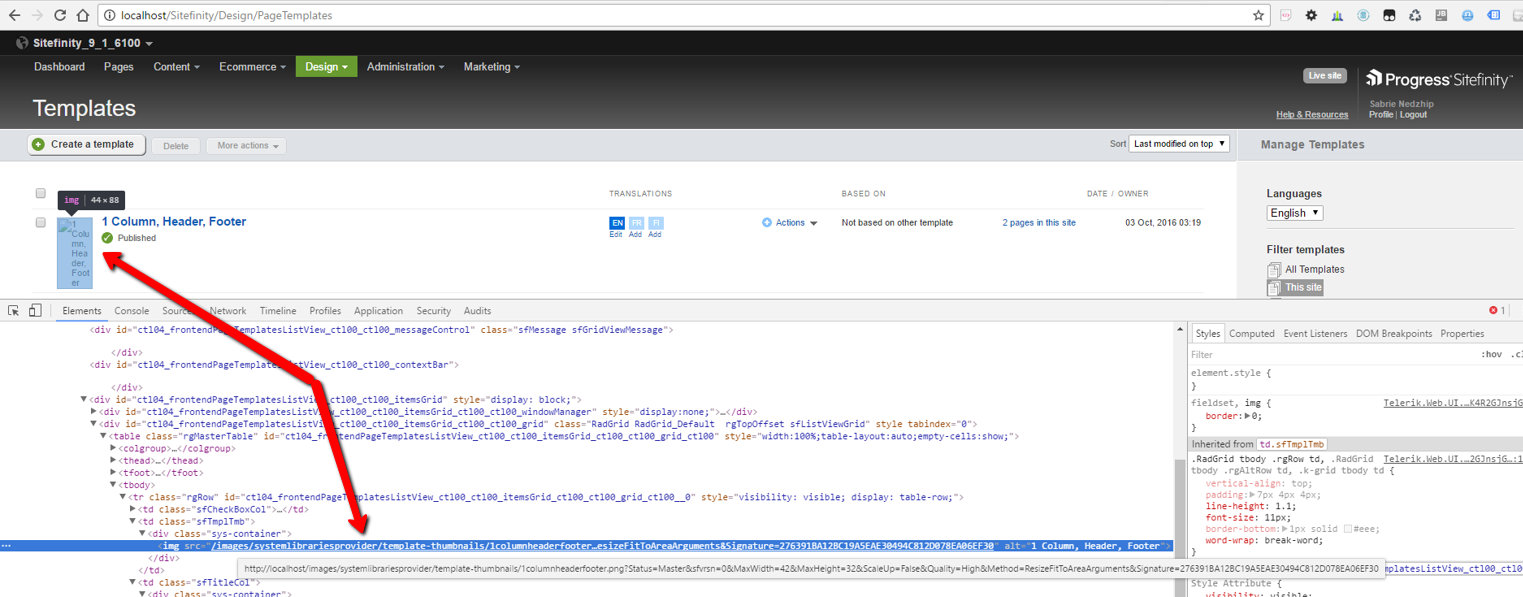
Task: Open the recycle-arrows extension icon
Action: pos(1415,15)
